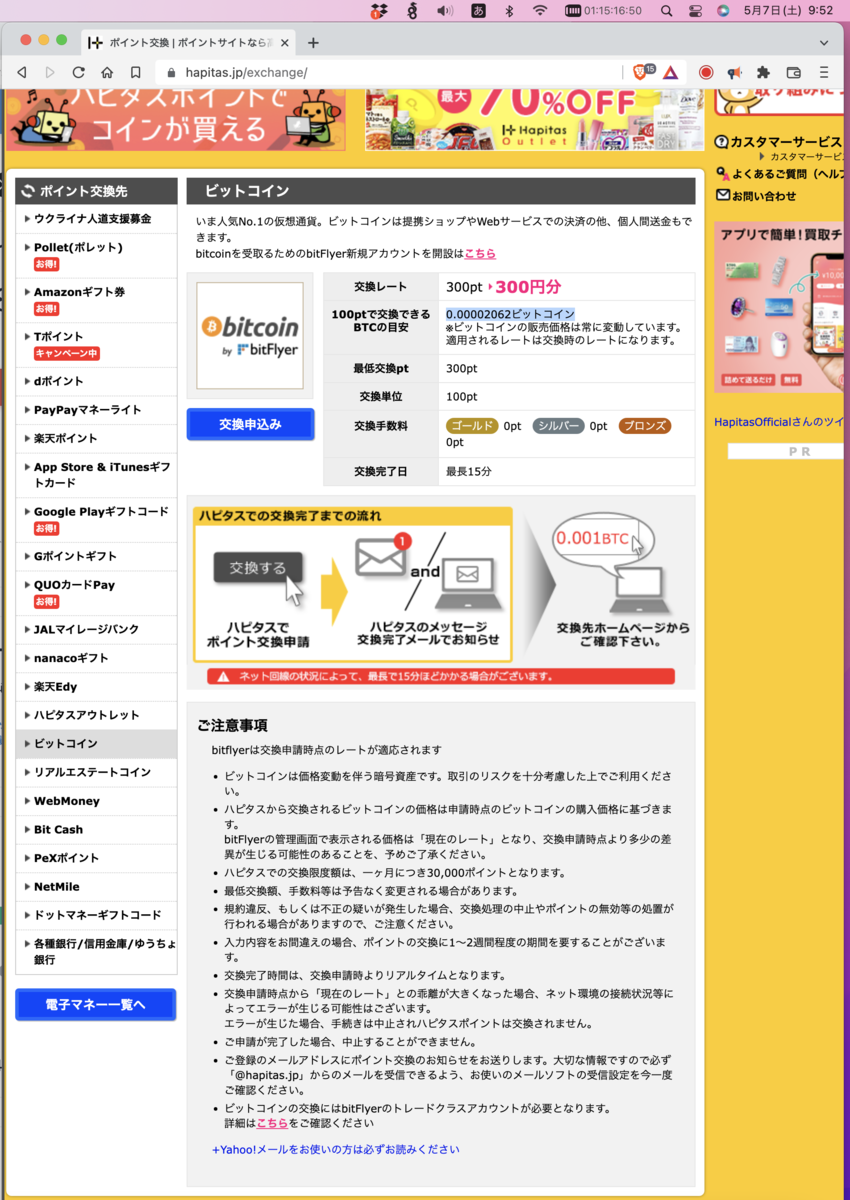Click the red recorder extension icon
Screen dimensions: 850x1200
coord(706,72)
